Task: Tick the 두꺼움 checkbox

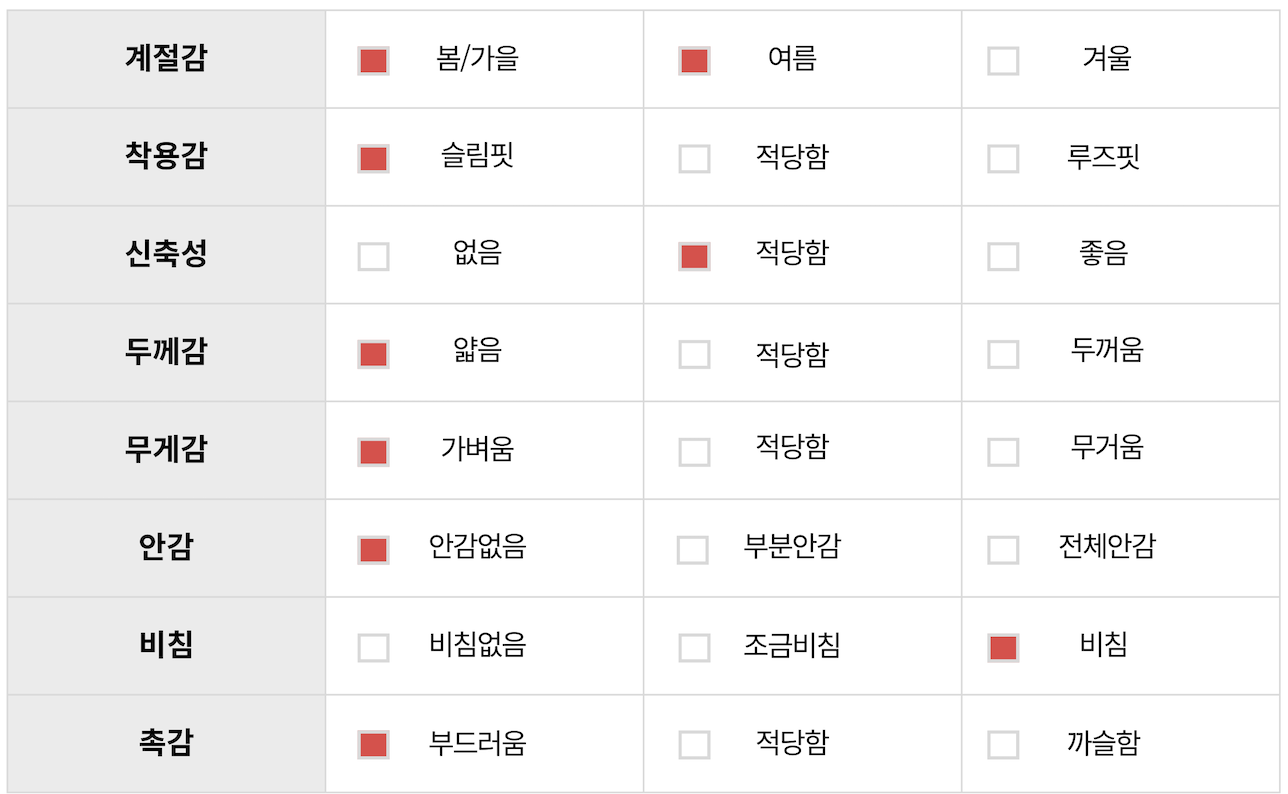Action: [1003, 354]
